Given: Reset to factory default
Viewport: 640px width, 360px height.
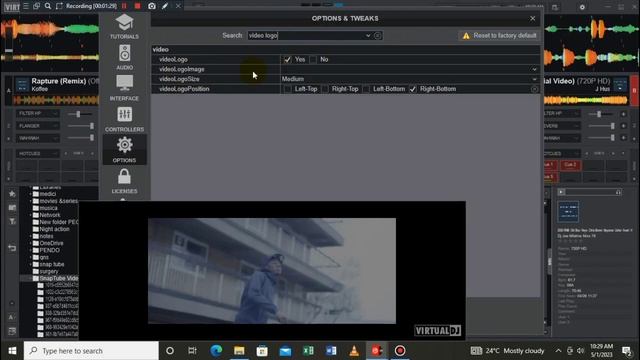Looking at the screenshot, I should [500, 36].
